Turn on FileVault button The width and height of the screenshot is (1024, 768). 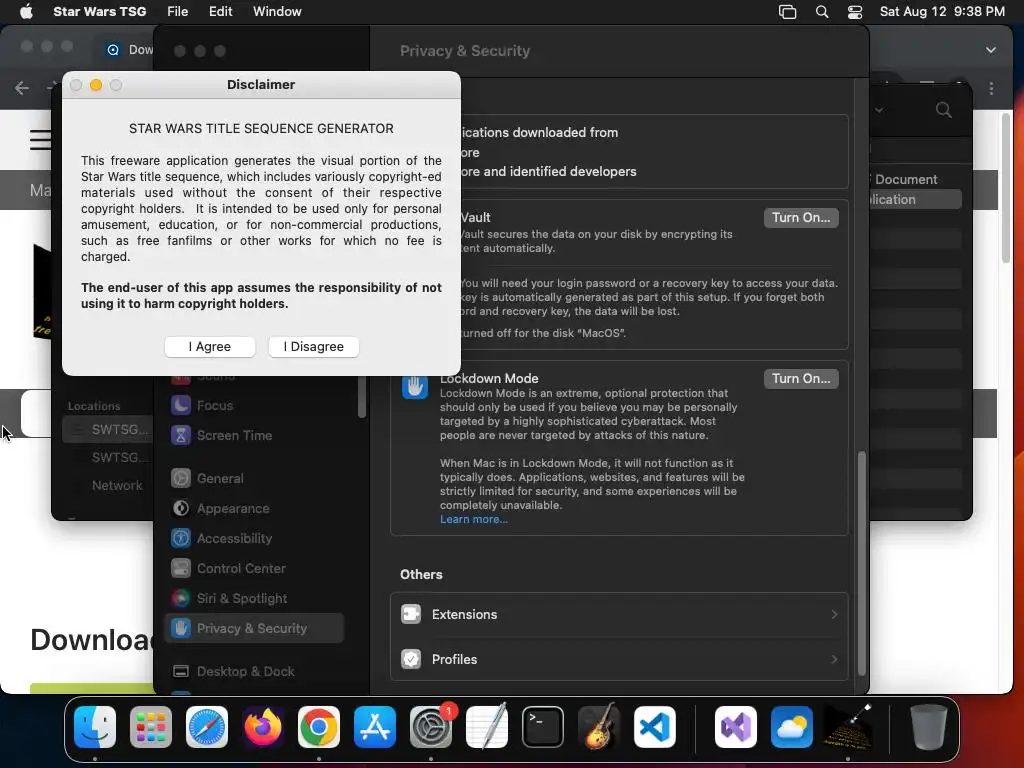[x=801, y=217]
